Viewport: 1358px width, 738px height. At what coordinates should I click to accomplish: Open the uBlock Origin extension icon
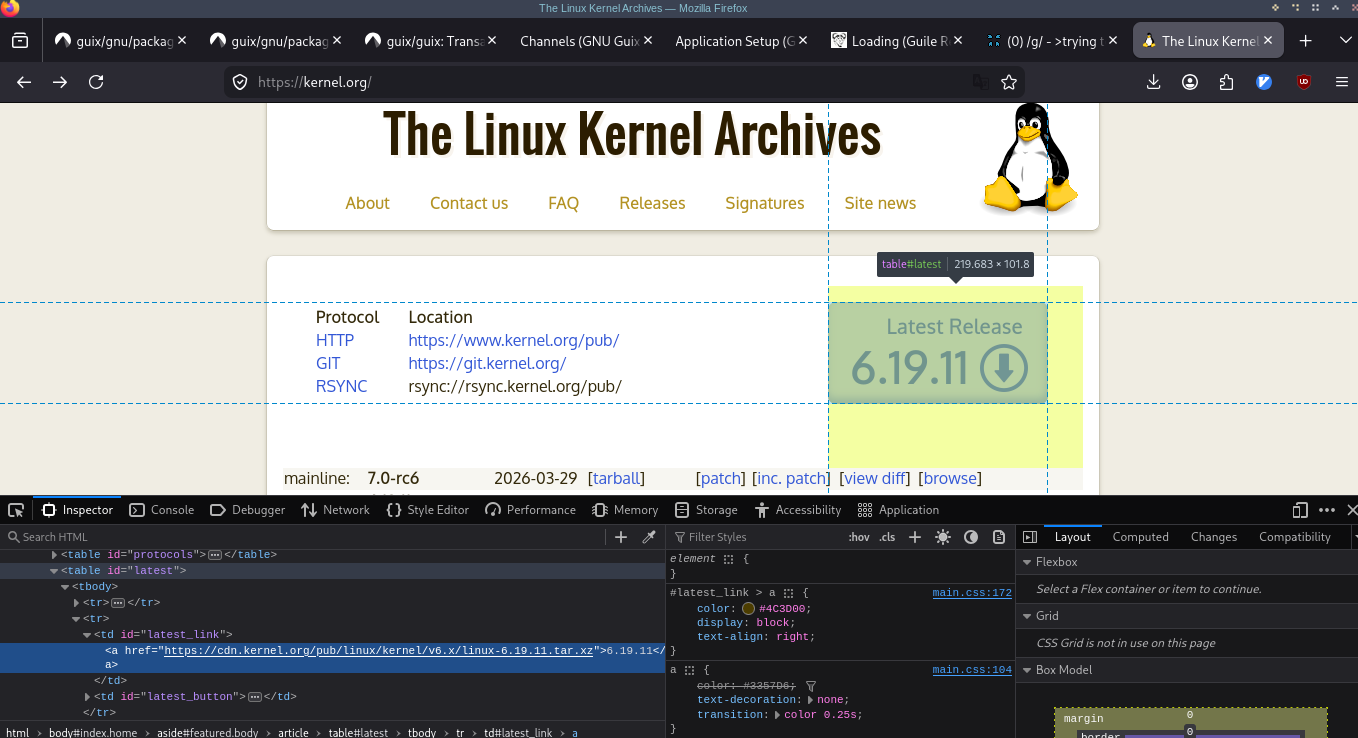point(1303,82)
